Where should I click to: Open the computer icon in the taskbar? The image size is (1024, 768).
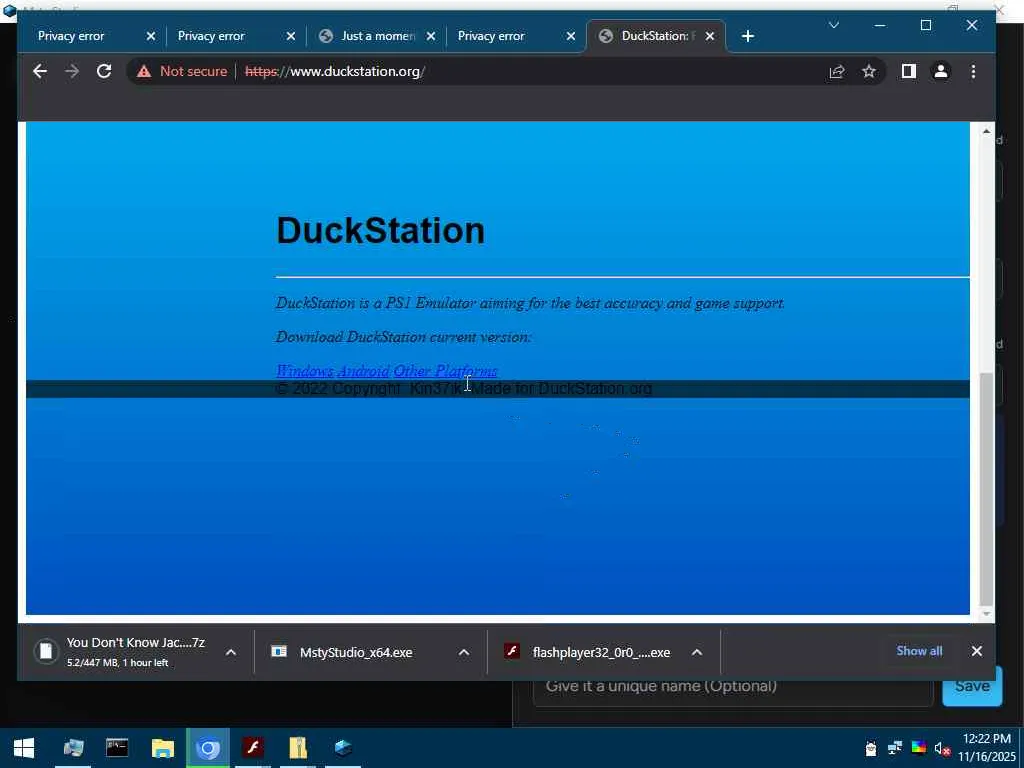(x=72, y=748)
